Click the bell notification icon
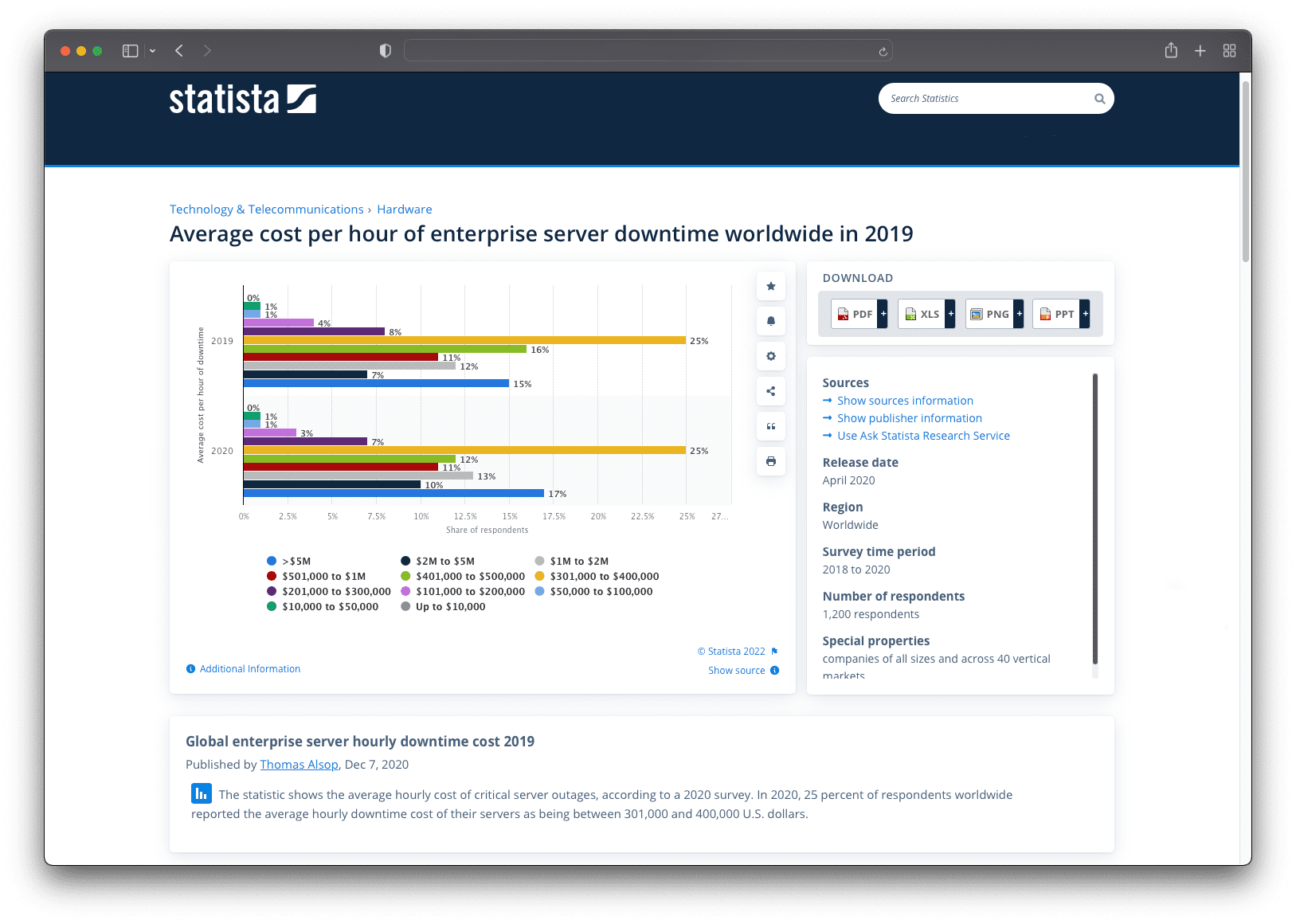1296x924 pixels. pos(770,321)
